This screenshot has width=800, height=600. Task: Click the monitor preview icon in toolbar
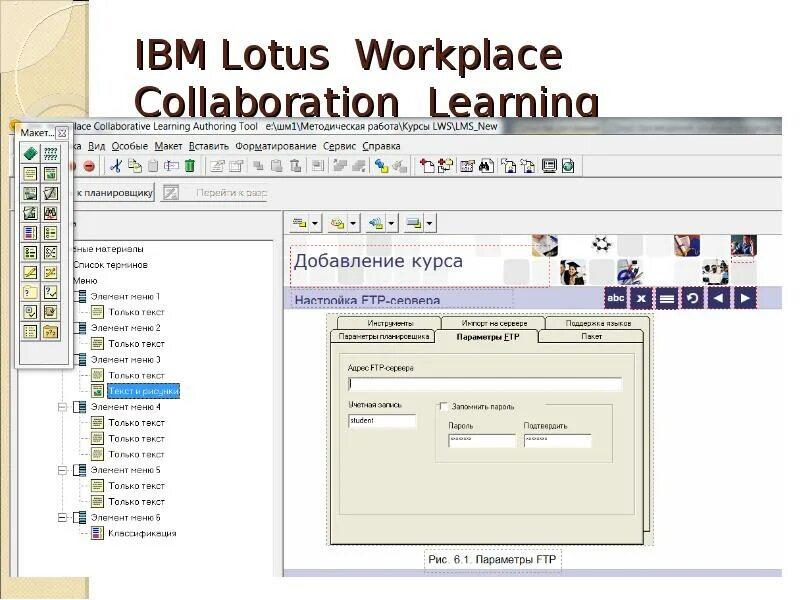tap(549, 166)
